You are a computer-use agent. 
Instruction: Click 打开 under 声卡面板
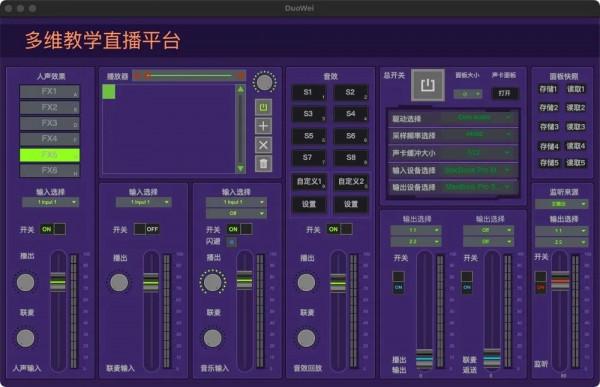click(x=504, y=93)
